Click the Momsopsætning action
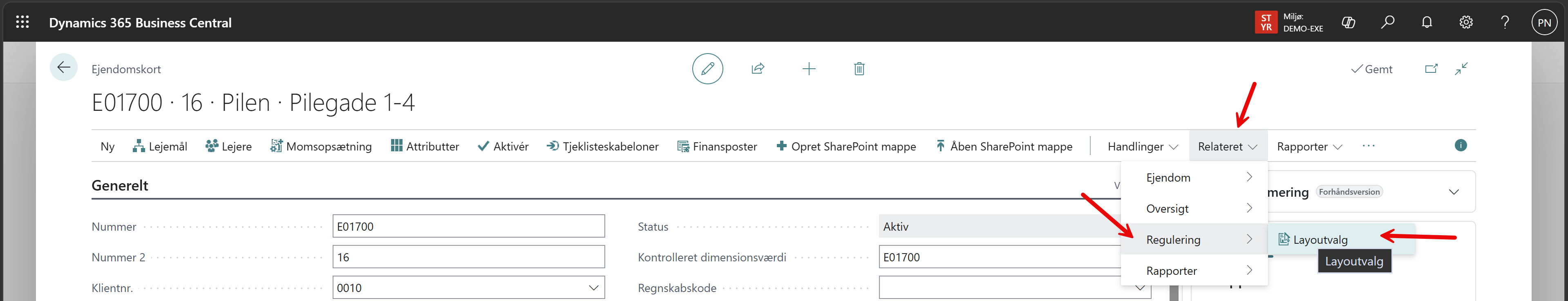Image resolution: width=1568 pixels, height=301 pixels. click(321, 146)
